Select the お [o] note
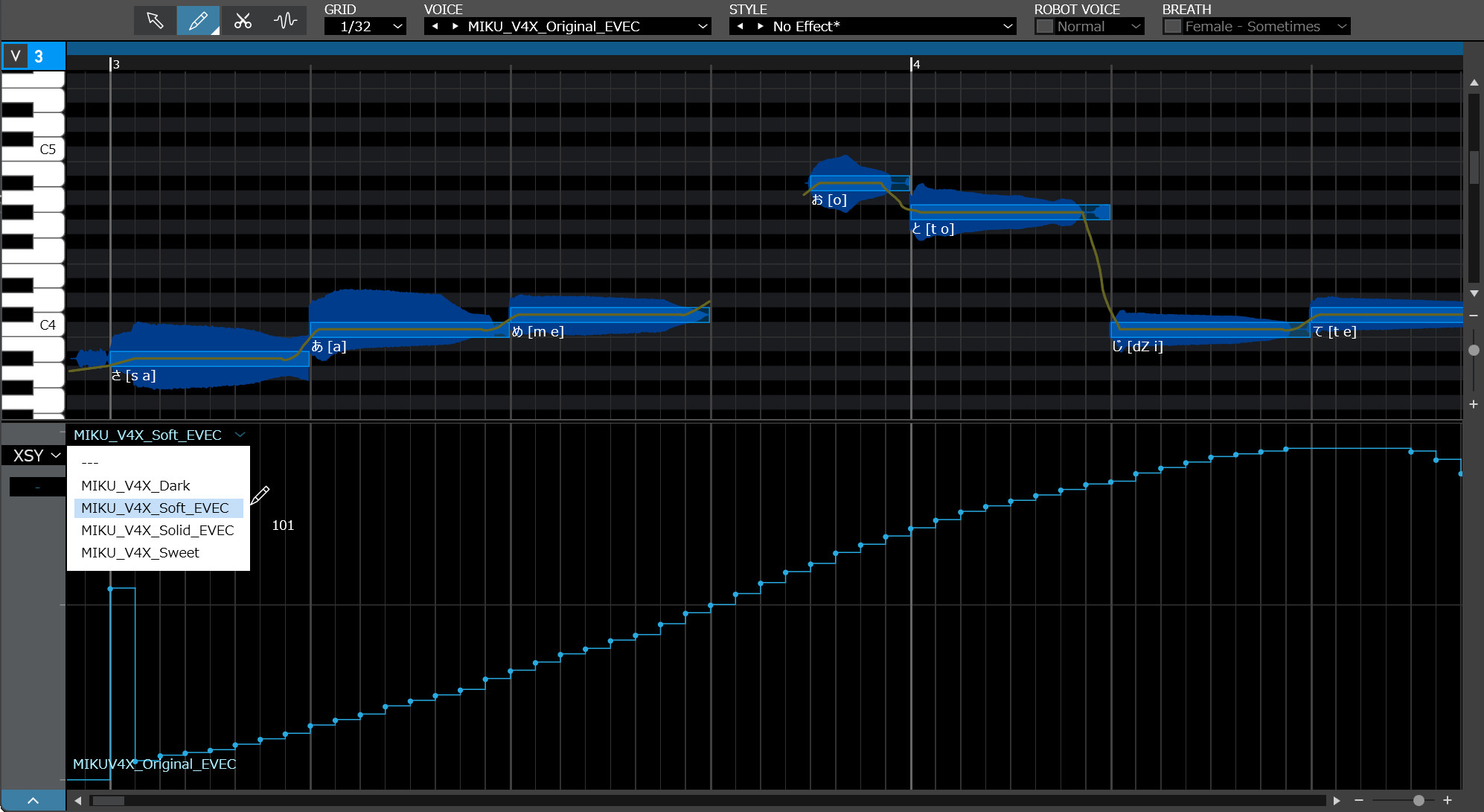This screenshot has width=1484, height=812. (860, 183)
